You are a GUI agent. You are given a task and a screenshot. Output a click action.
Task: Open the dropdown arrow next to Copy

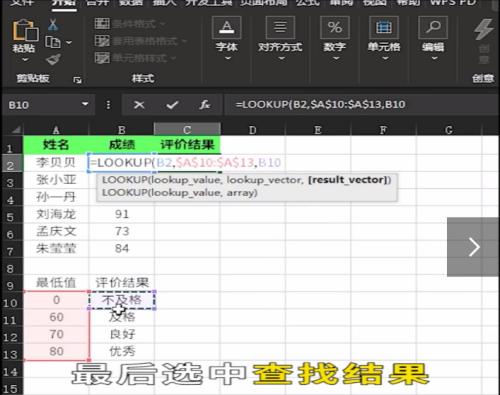[x=69, y=42]
